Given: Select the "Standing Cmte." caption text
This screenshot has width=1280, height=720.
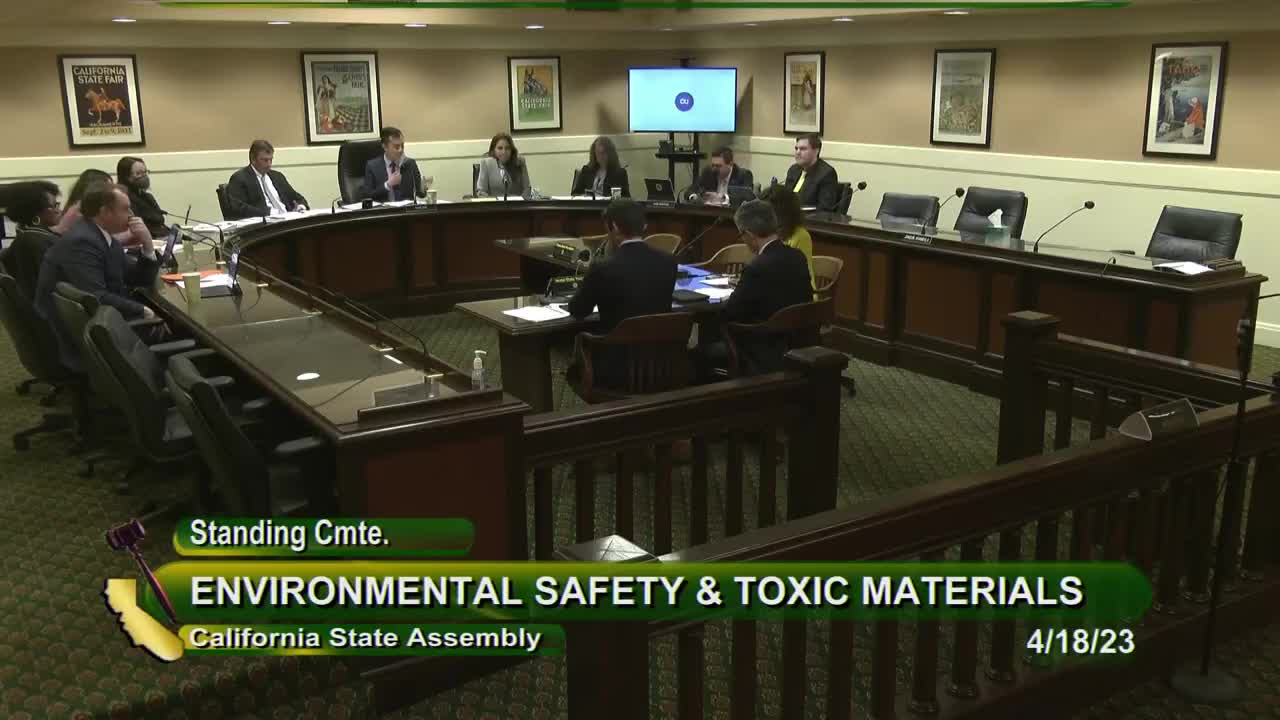Looking at the screenshot, I should tap(289, 534).
